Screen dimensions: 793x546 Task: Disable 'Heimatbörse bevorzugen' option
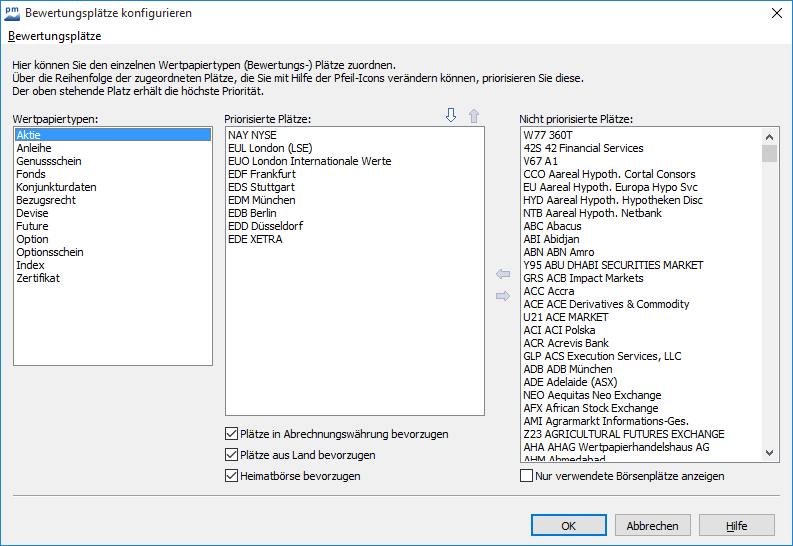232,477
